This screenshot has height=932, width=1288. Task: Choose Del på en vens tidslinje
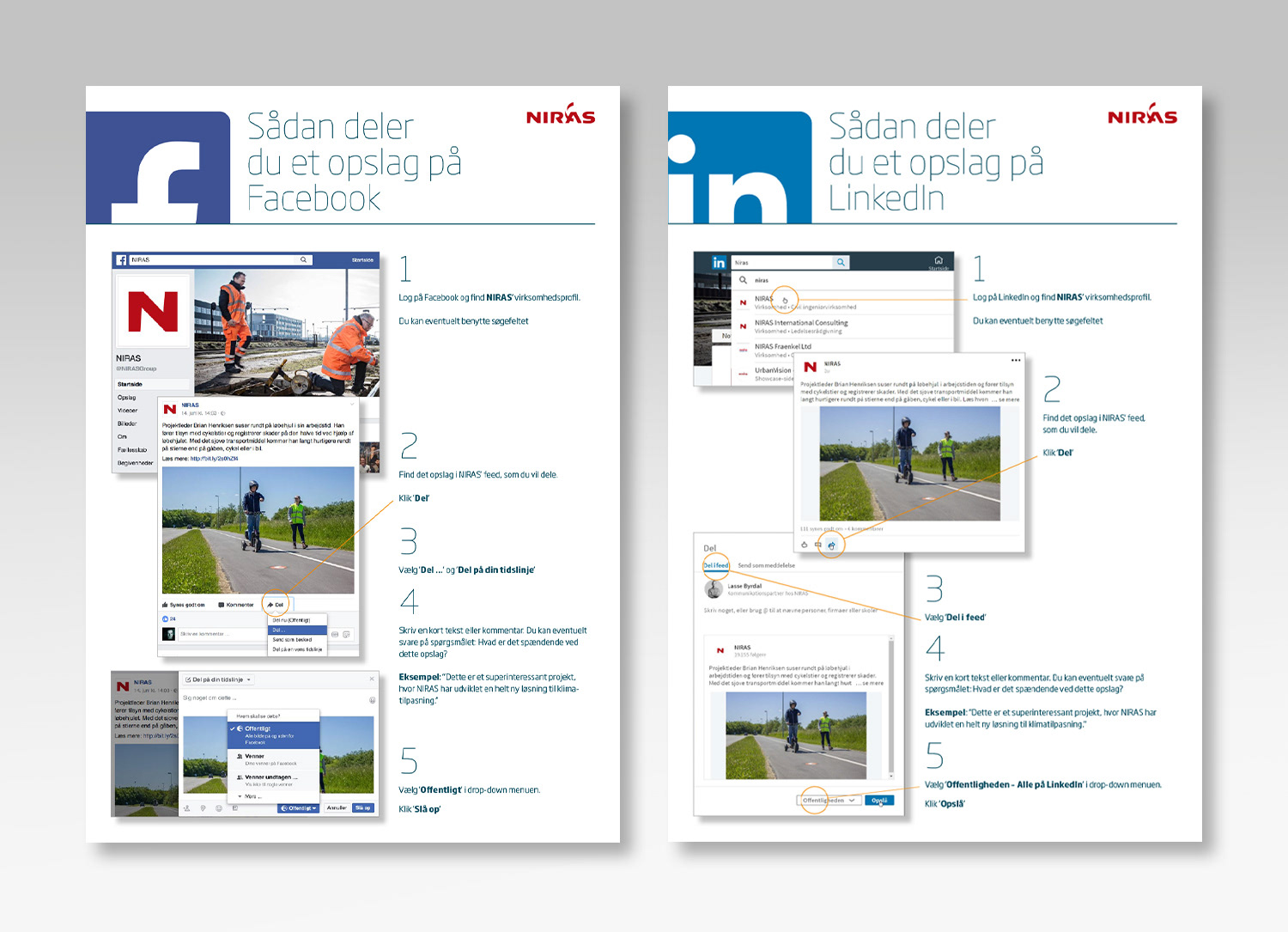297,649
